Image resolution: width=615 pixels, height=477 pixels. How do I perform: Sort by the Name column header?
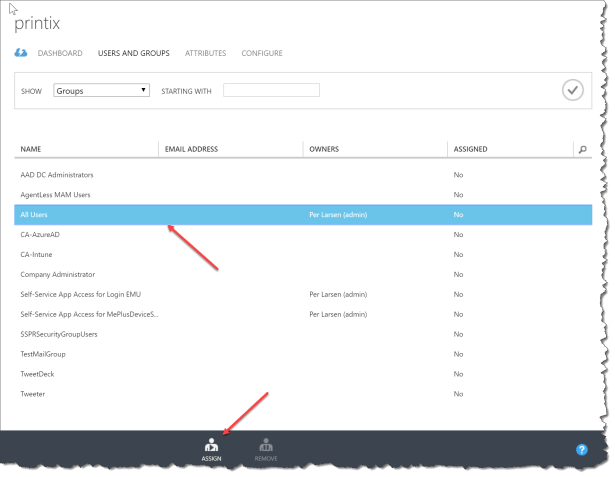coord(31,149)
